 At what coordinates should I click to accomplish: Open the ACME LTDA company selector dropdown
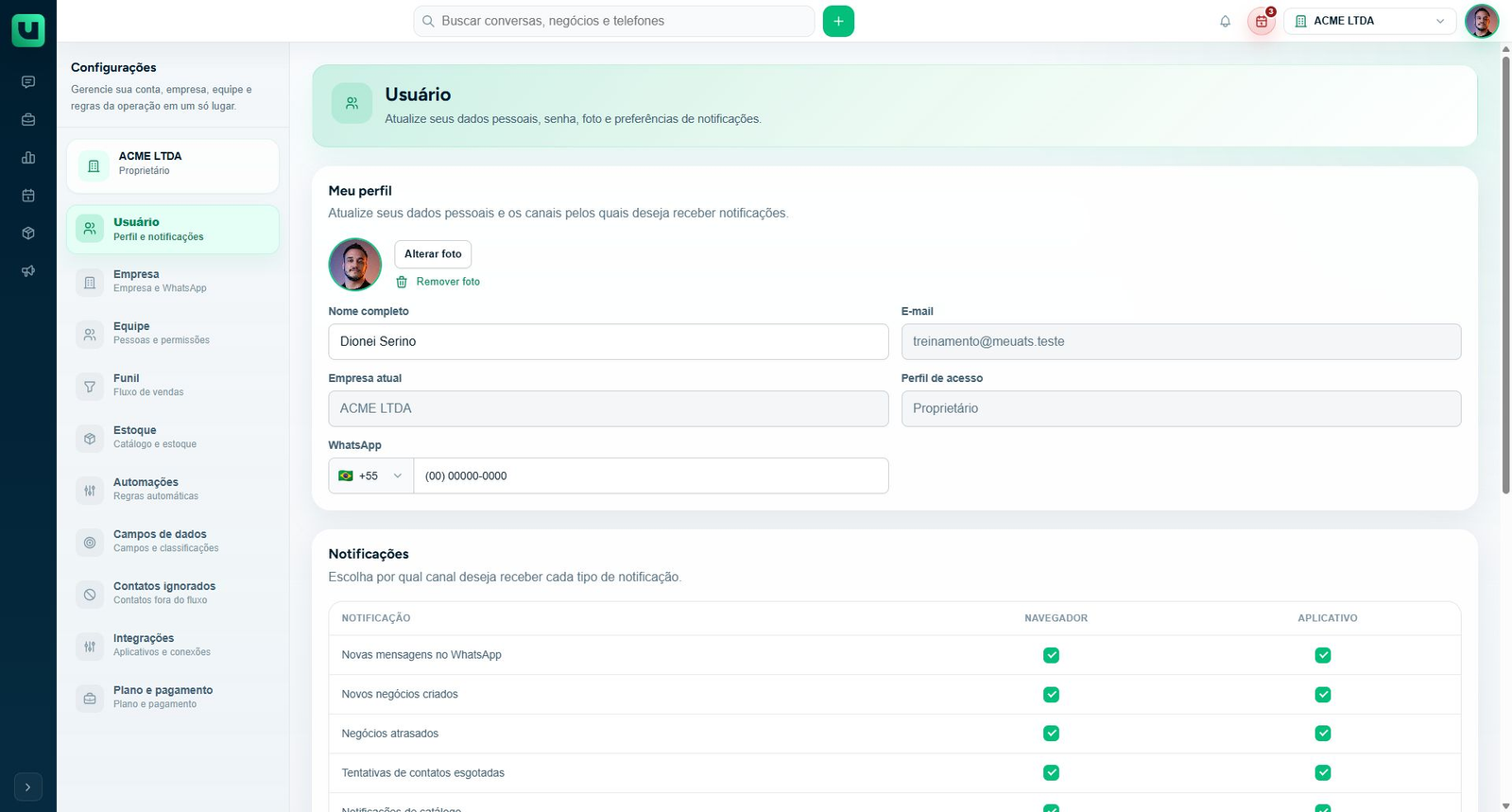(x=1369, y=21)
